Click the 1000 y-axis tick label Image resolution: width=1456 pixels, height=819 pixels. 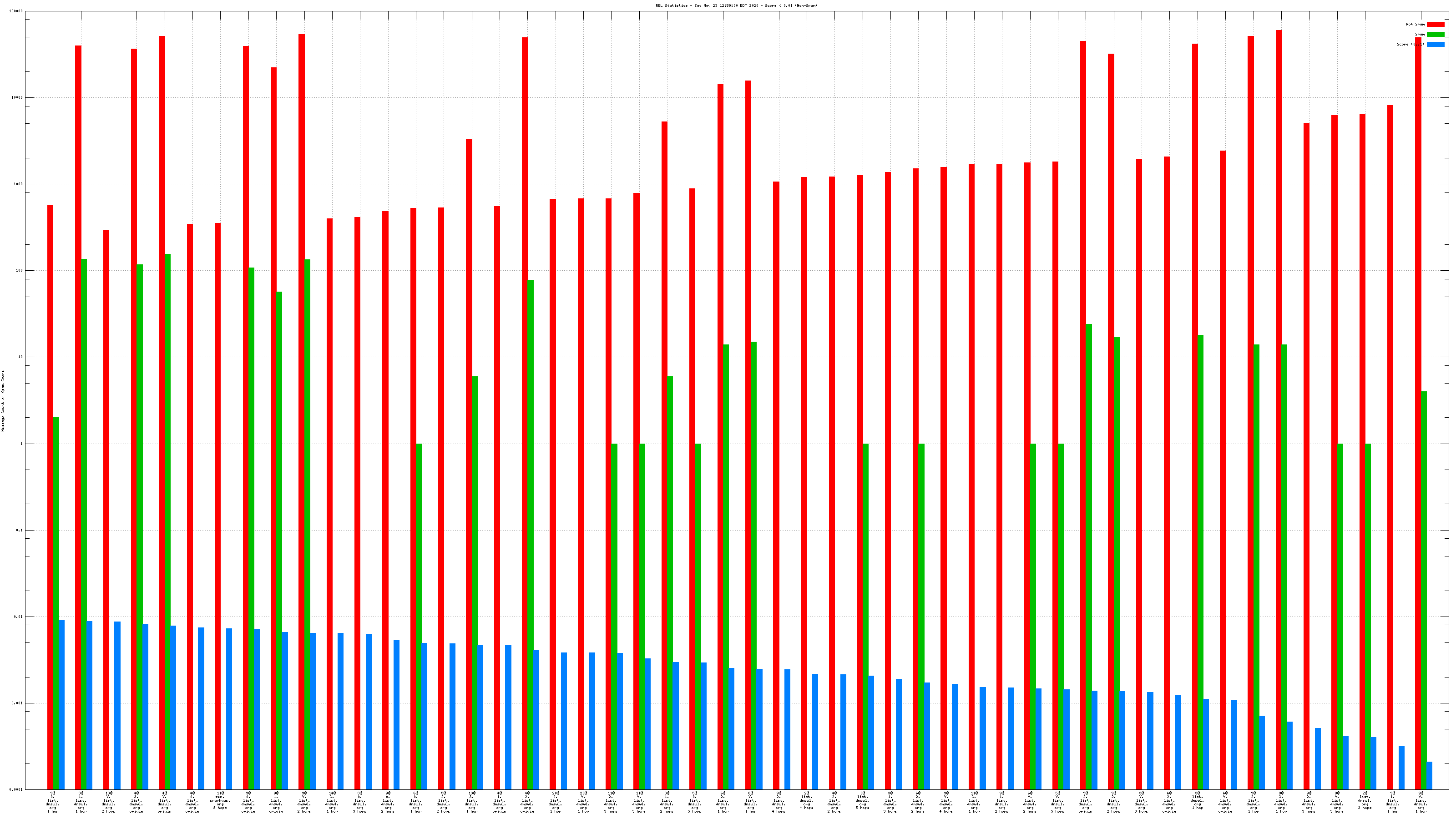coord(18,184)
